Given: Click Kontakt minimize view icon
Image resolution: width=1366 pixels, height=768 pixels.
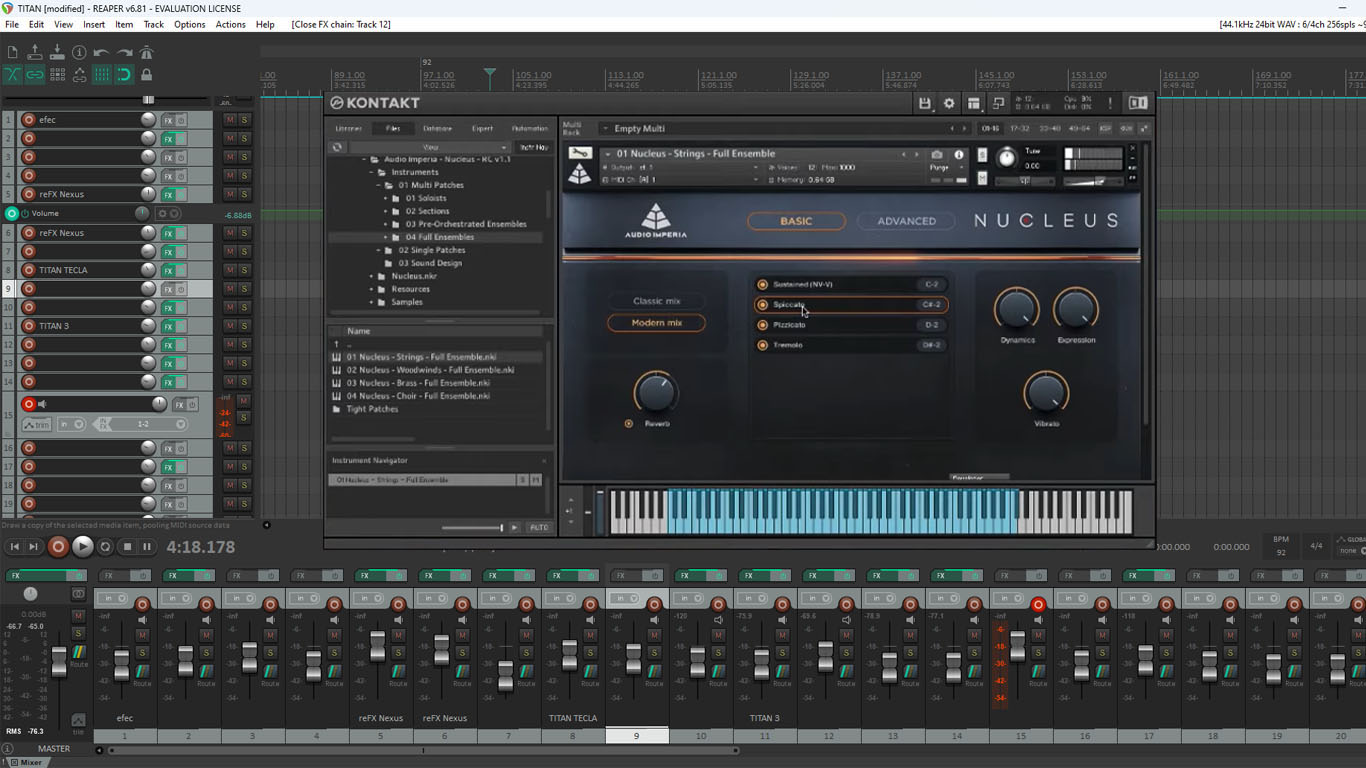Looking at the screenshot, I should [998, 103].
